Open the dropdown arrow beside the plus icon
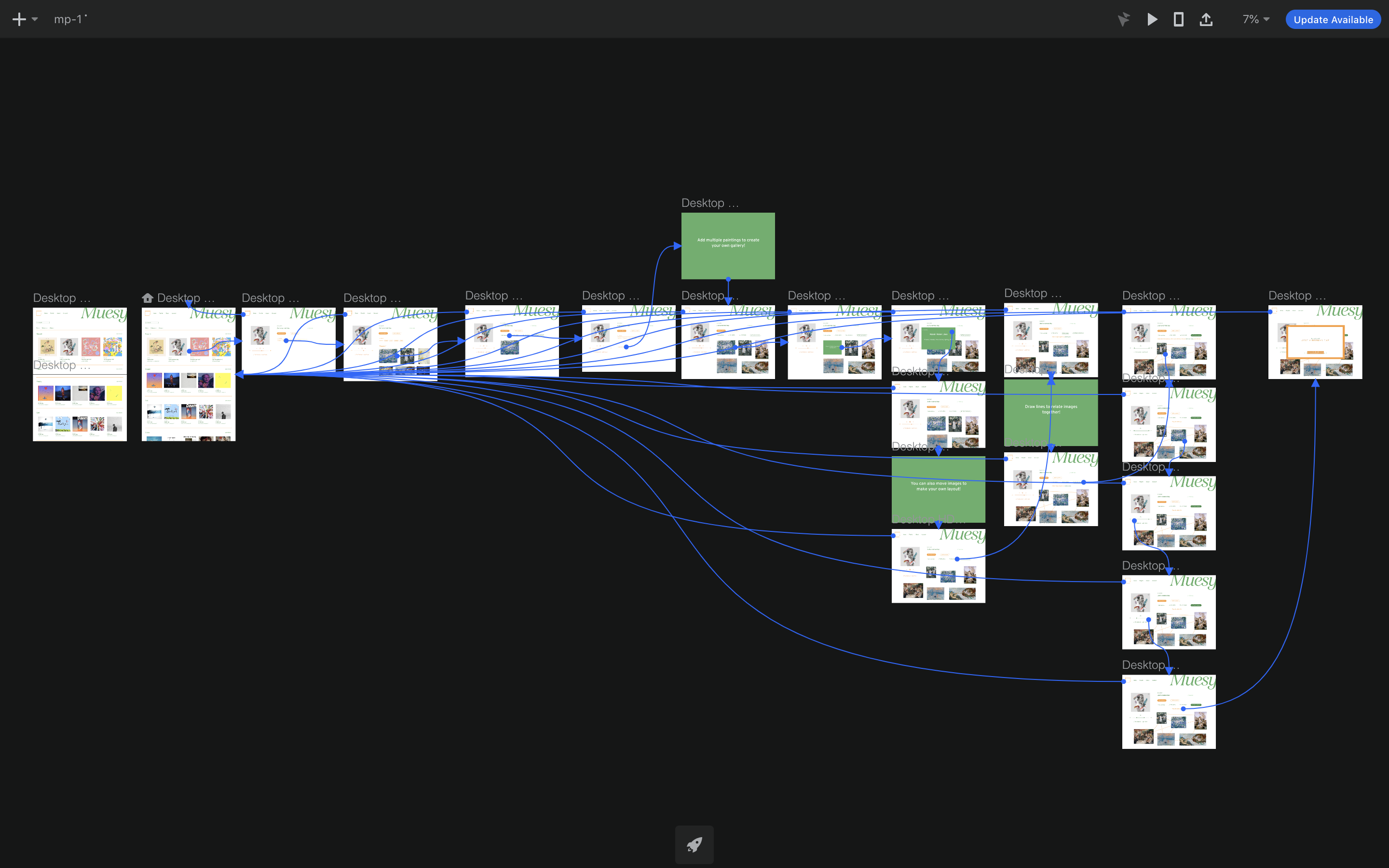Viewport: 1389px width, 868px height. tap(35, 19)
